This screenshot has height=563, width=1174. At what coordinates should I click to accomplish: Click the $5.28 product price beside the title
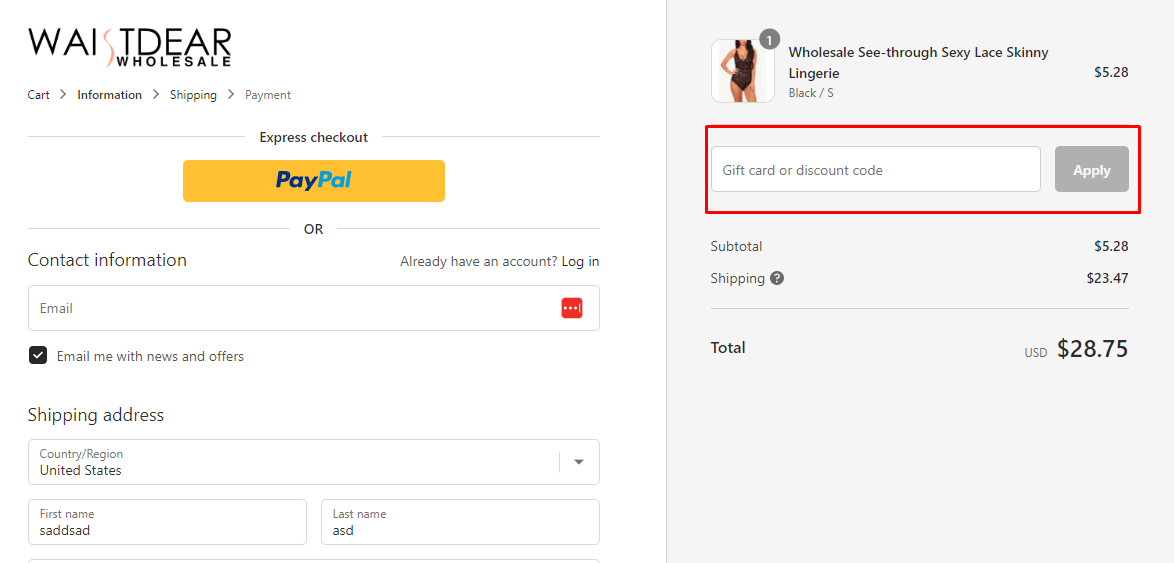tap(1111, 73)
